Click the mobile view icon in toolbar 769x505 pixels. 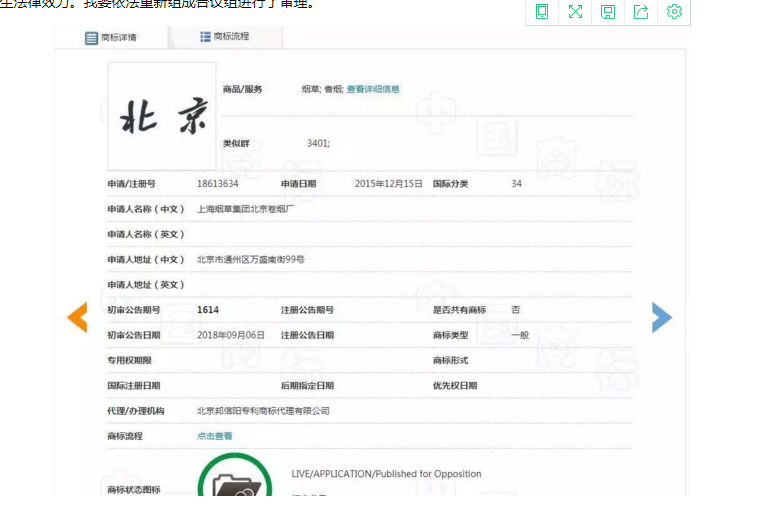pyautogui.click(x=542, y=11)
